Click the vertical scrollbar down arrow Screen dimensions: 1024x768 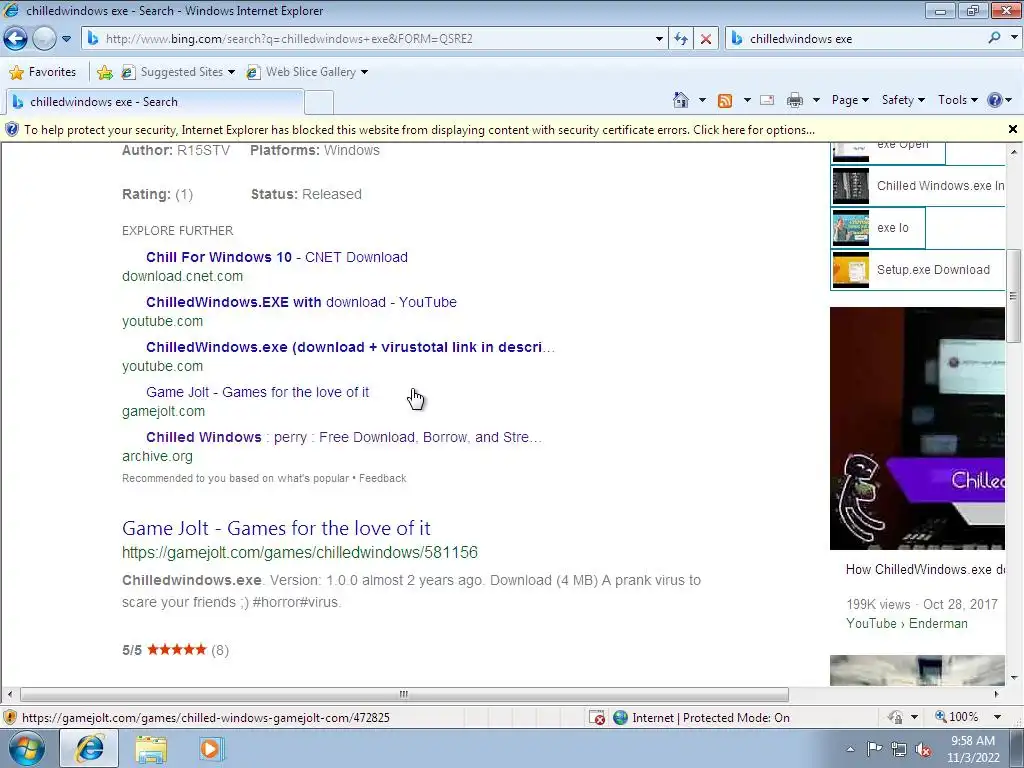coord(1014,678)
